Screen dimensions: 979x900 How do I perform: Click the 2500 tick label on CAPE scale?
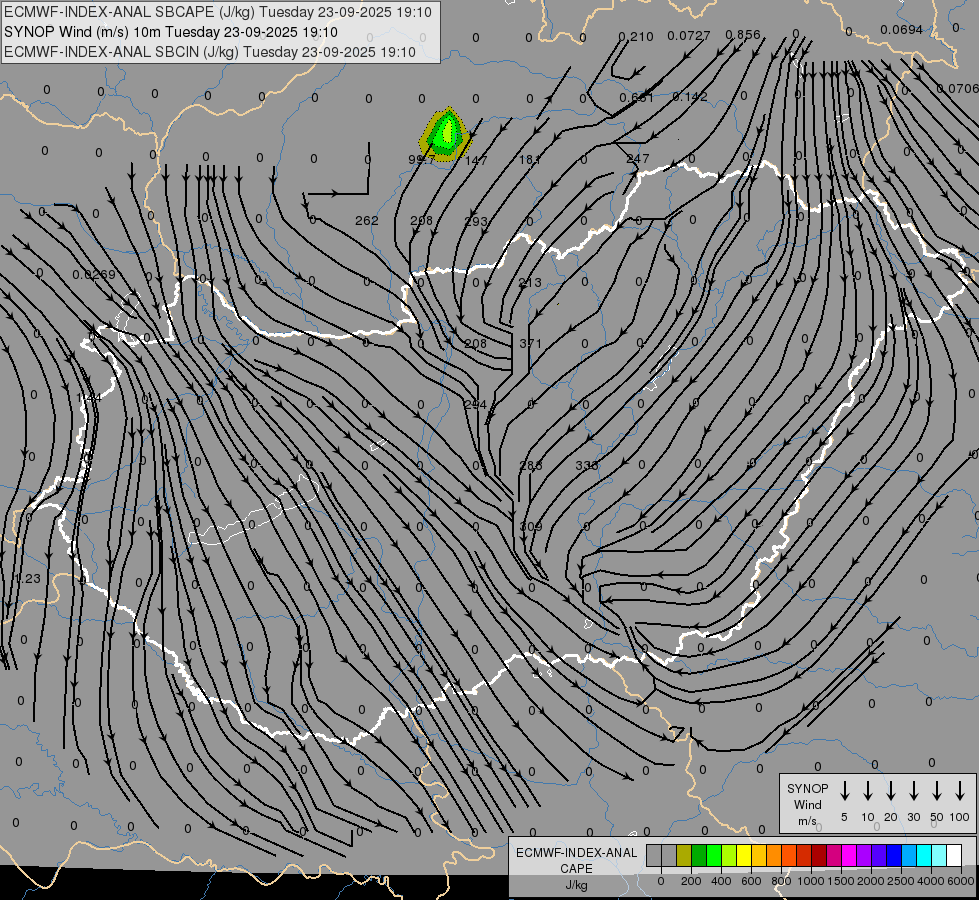pyautogui.click(x=901, y=881)
